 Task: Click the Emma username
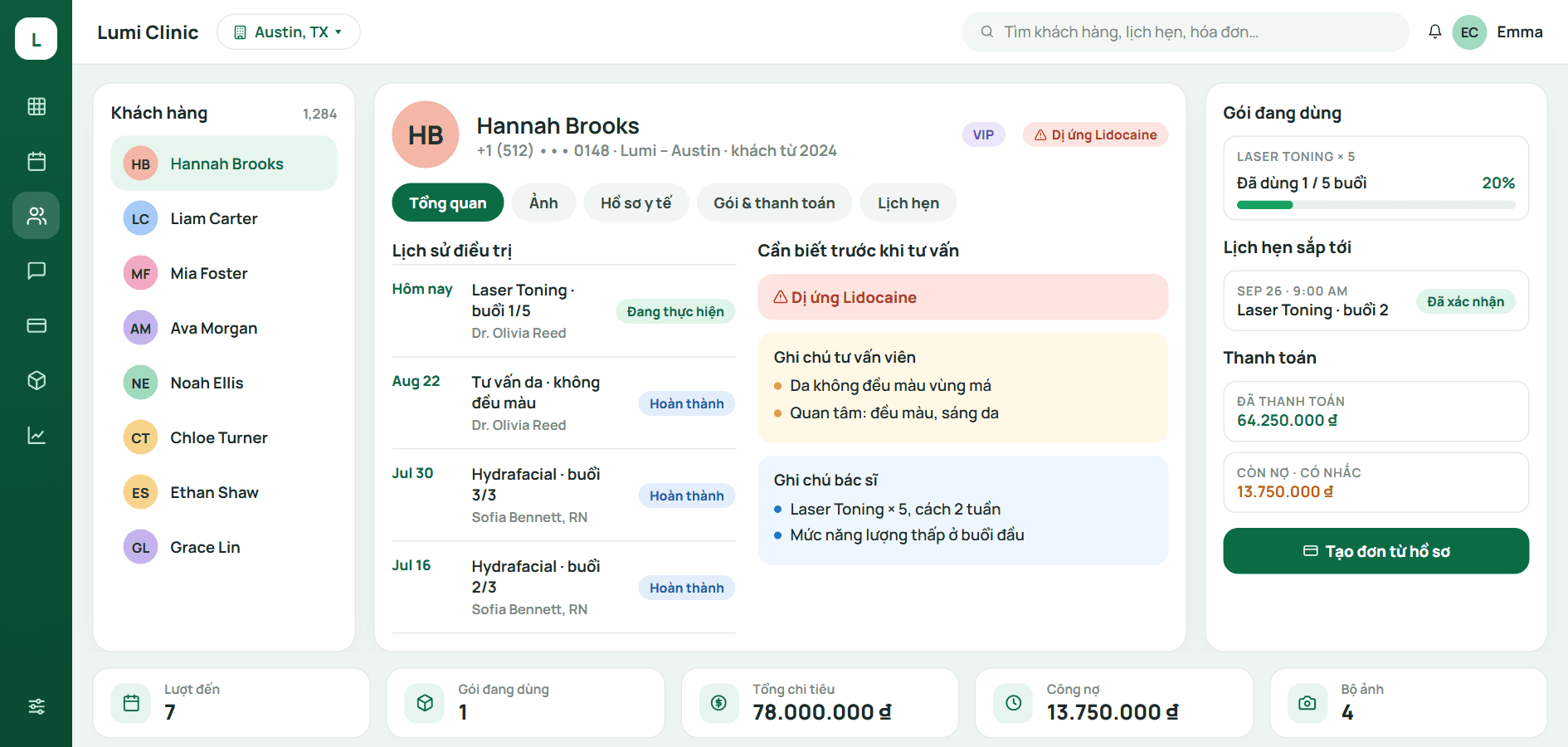coord(1520,32)
